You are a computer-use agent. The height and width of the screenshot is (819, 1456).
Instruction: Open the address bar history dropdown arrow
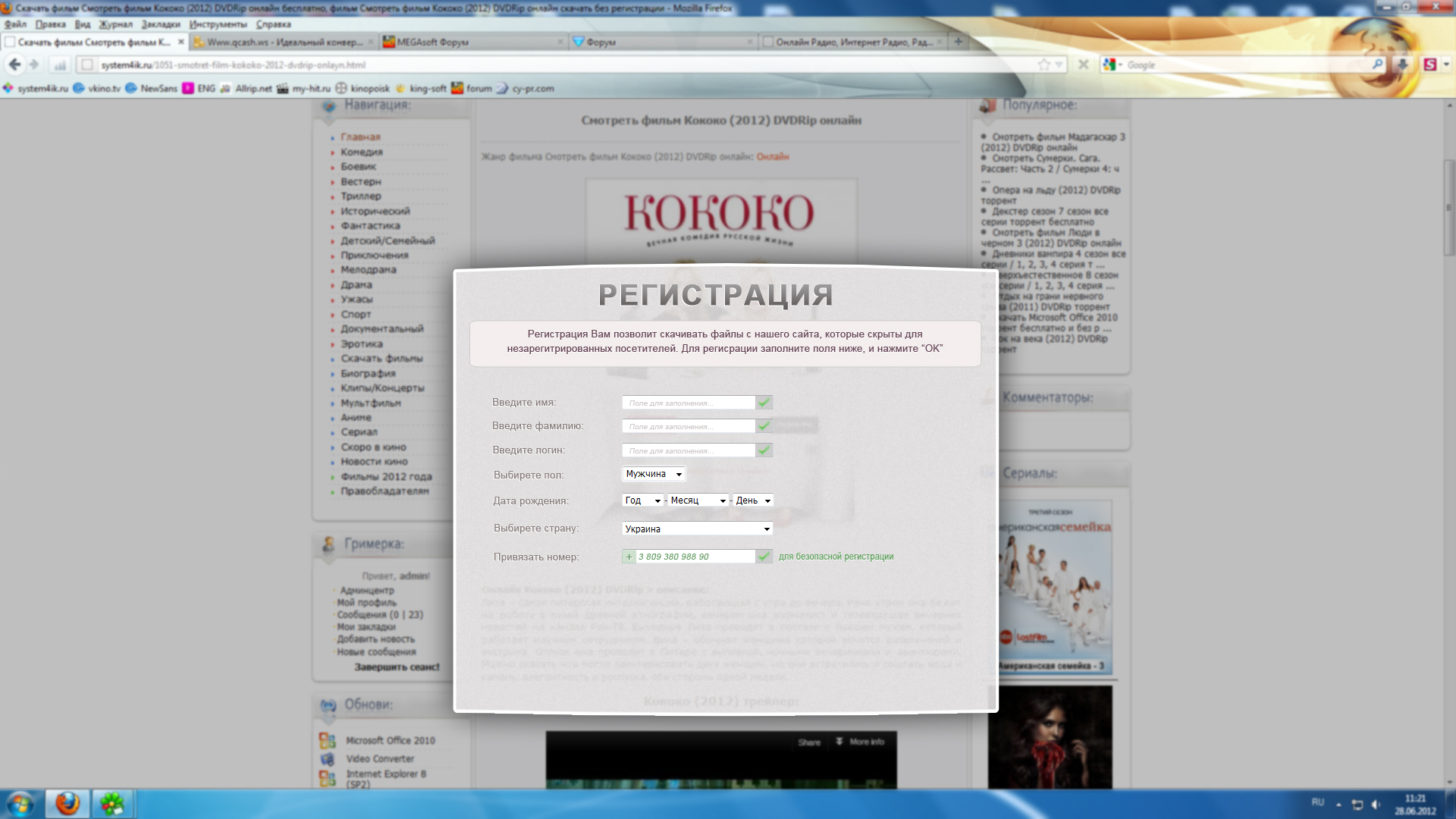click(1059, 64)
